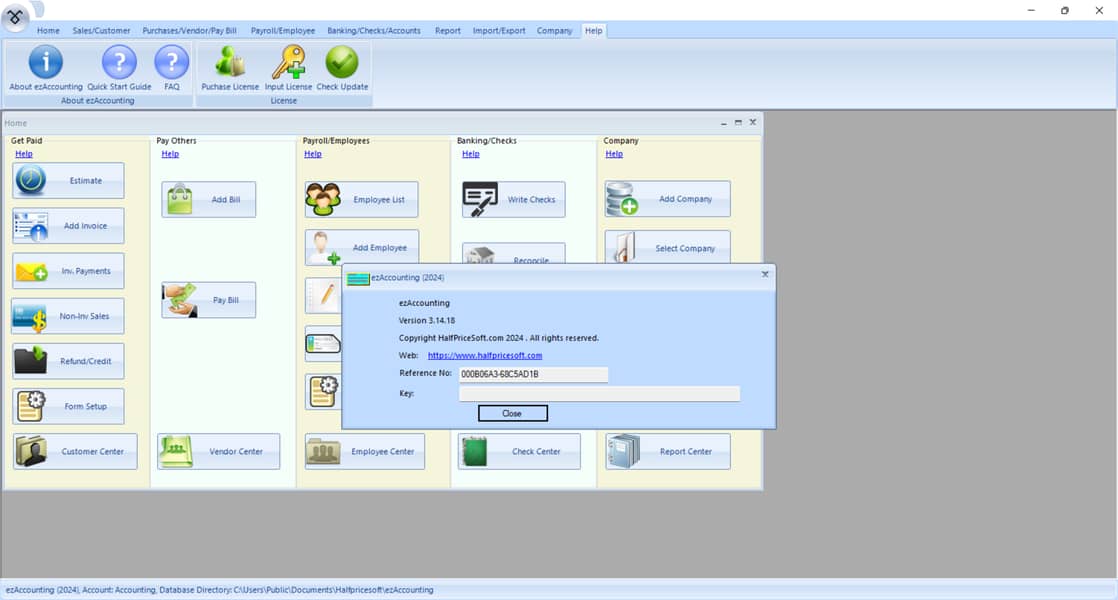
Task: Open Employee List
Action: 361,200
